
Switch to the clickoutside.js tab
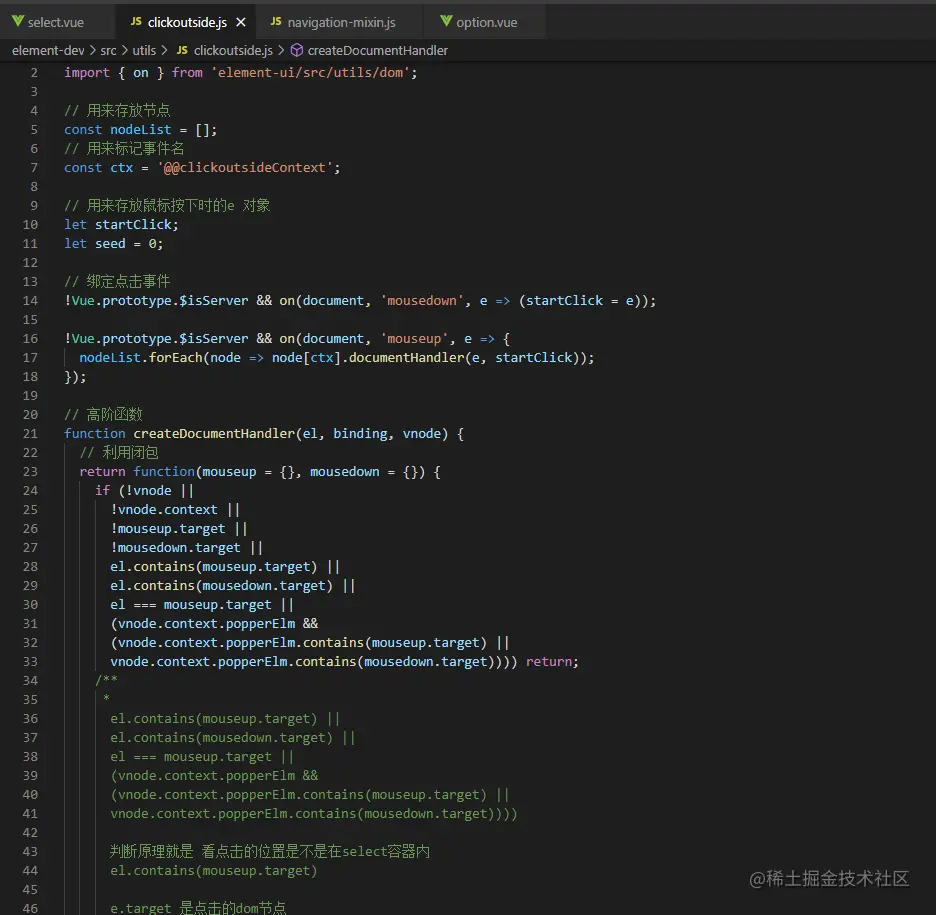(187, 22)
